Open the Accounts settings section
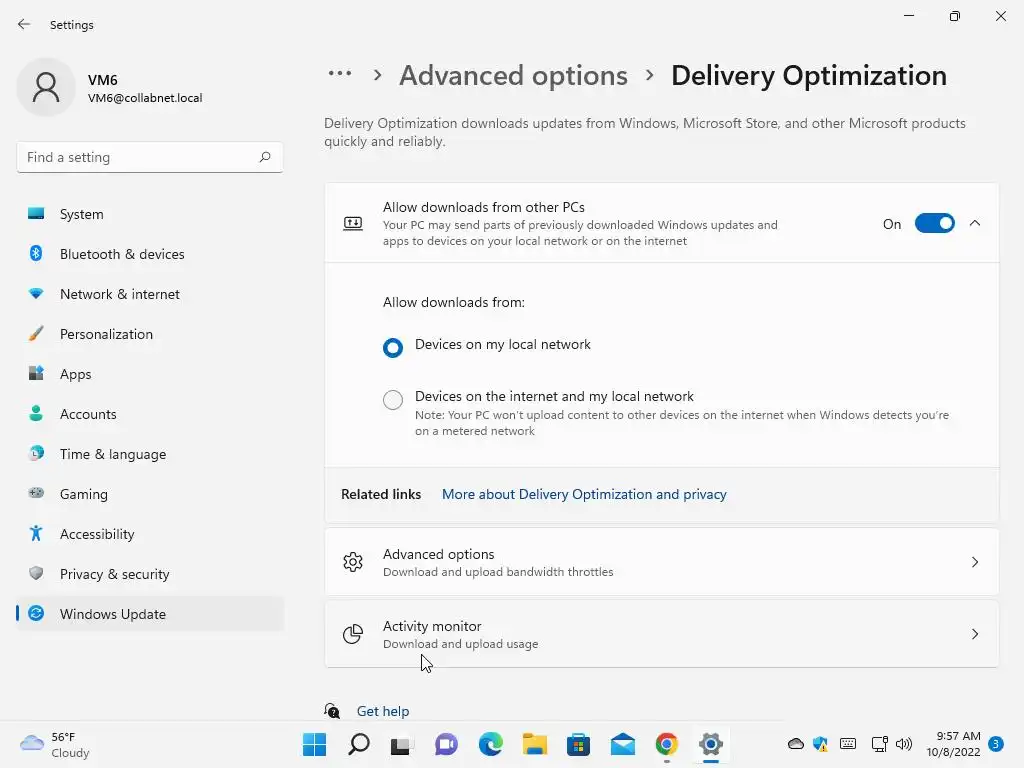Viewport: 1024px width, 768px height. [x=88, y=414]
